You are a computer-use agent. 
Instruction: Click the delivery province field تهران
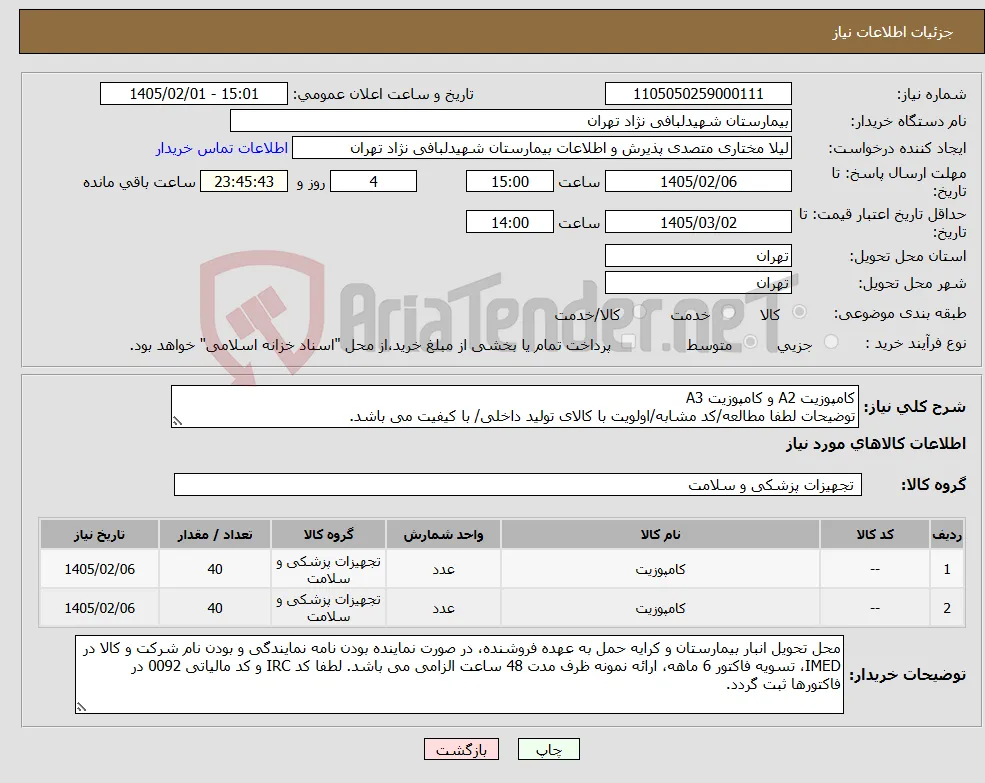point(698,256)
